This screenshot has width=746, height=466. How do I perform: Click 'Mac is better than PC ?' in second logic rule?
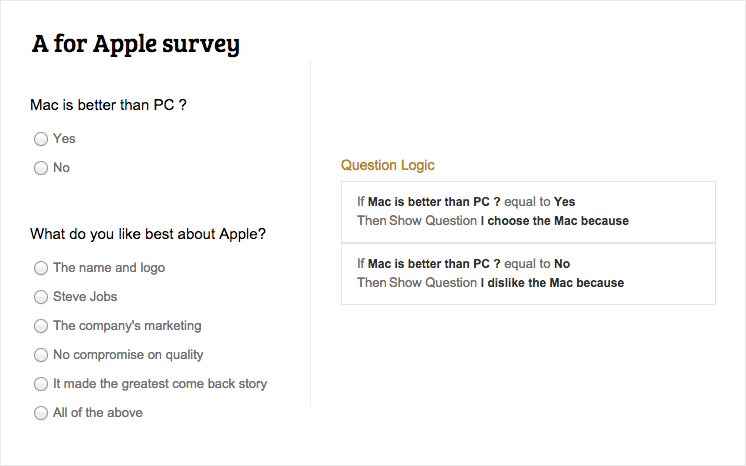pos(434,264)
